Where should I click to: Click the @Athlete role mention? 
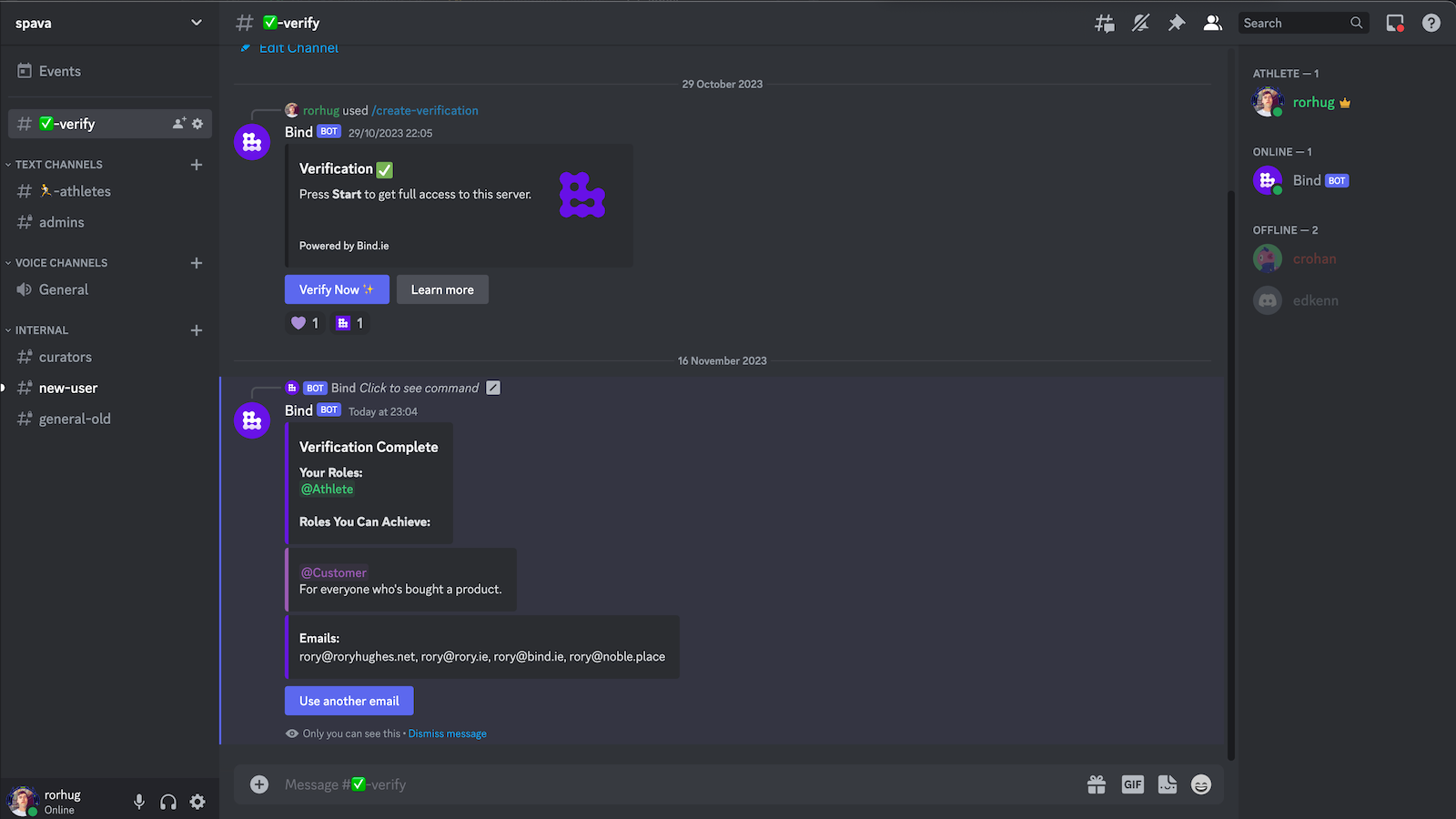point(327,489)
